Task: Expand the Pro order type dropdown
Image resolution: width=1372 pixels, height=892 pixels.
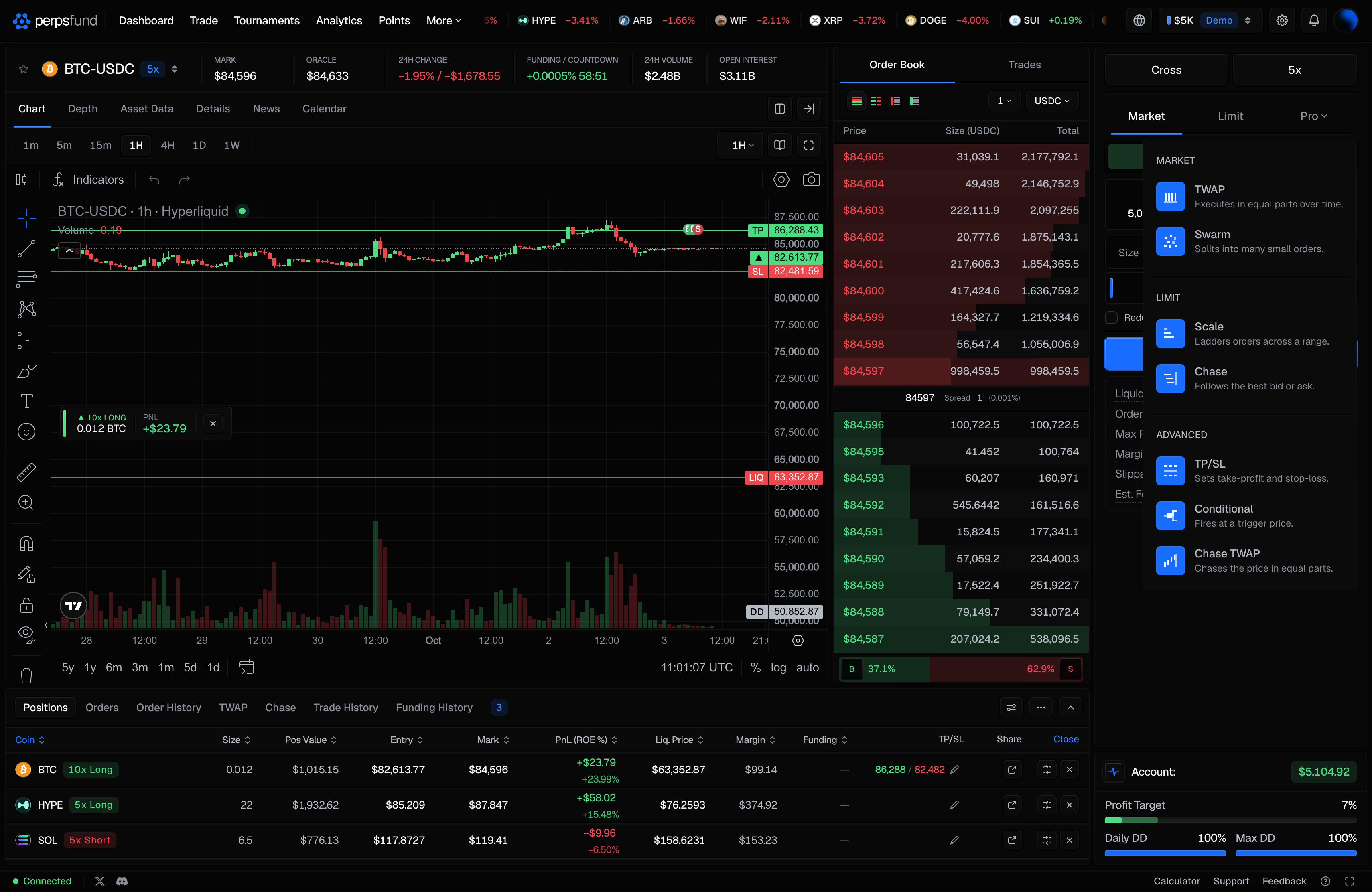Action: point(1313,116)
